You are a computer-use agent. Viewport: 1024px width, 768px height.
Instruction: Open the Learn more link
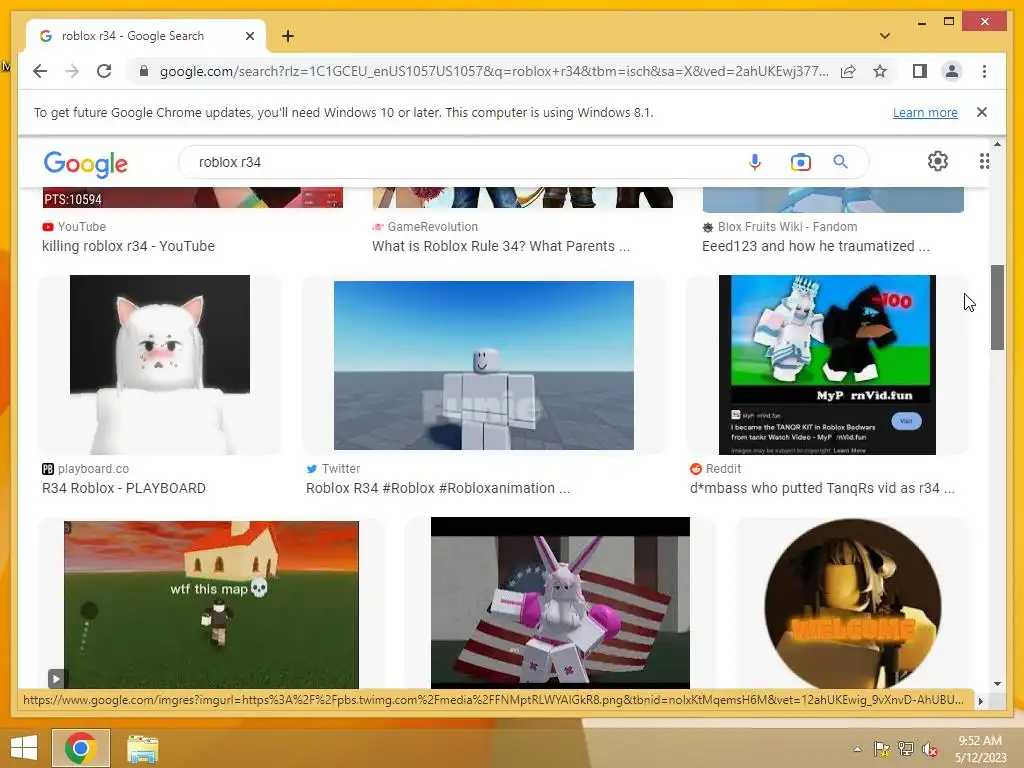coord(925,112)
